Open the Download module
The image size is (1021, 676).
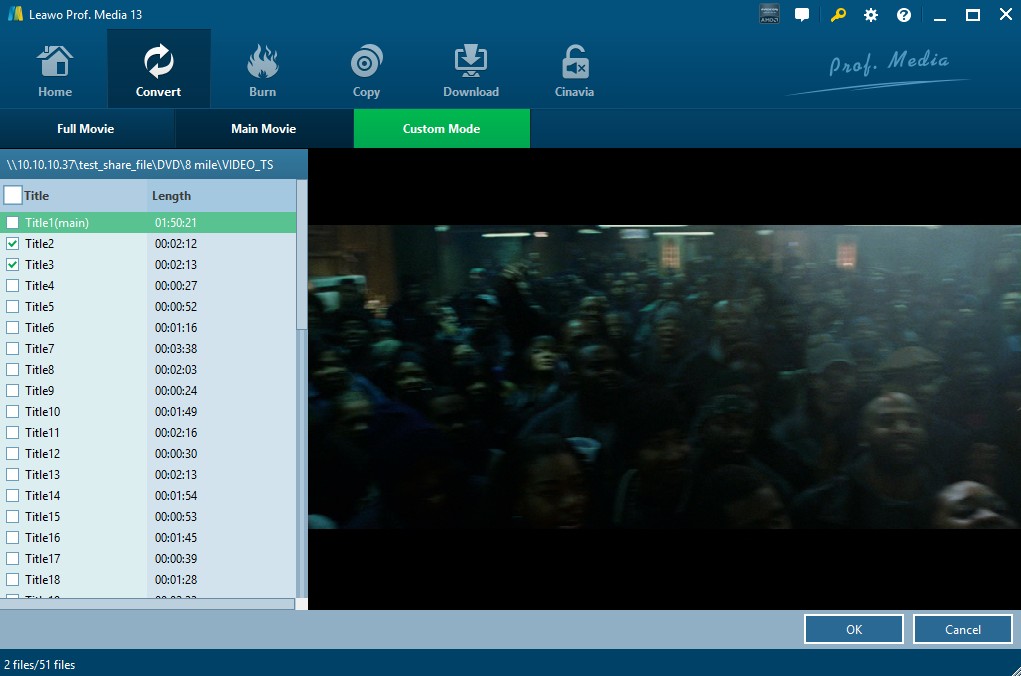tap(470, 68)
